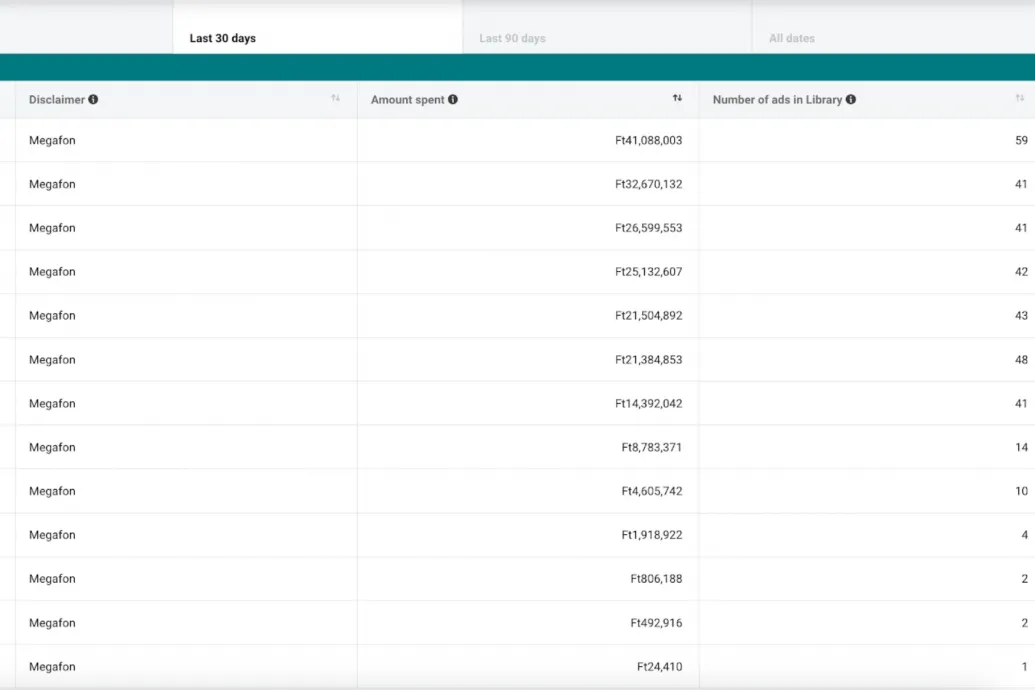Click ad count 14 in Ft8,783,371 row
Image resolution: width=1035 pixels, height=690 pixels.
pos(1021,448)
